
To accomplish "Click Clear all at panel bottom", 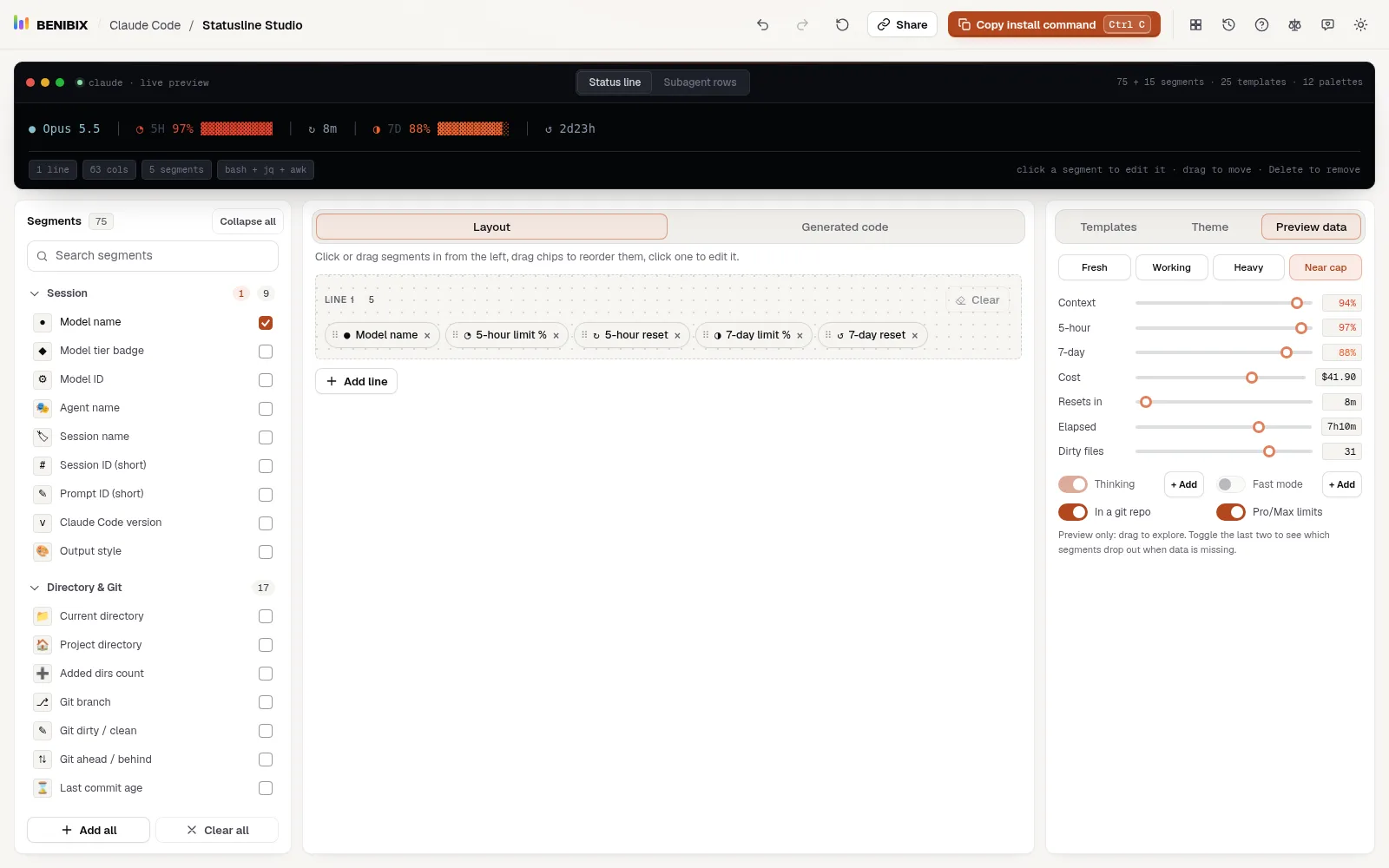I will pyautogui.click(x=217, y=830).
